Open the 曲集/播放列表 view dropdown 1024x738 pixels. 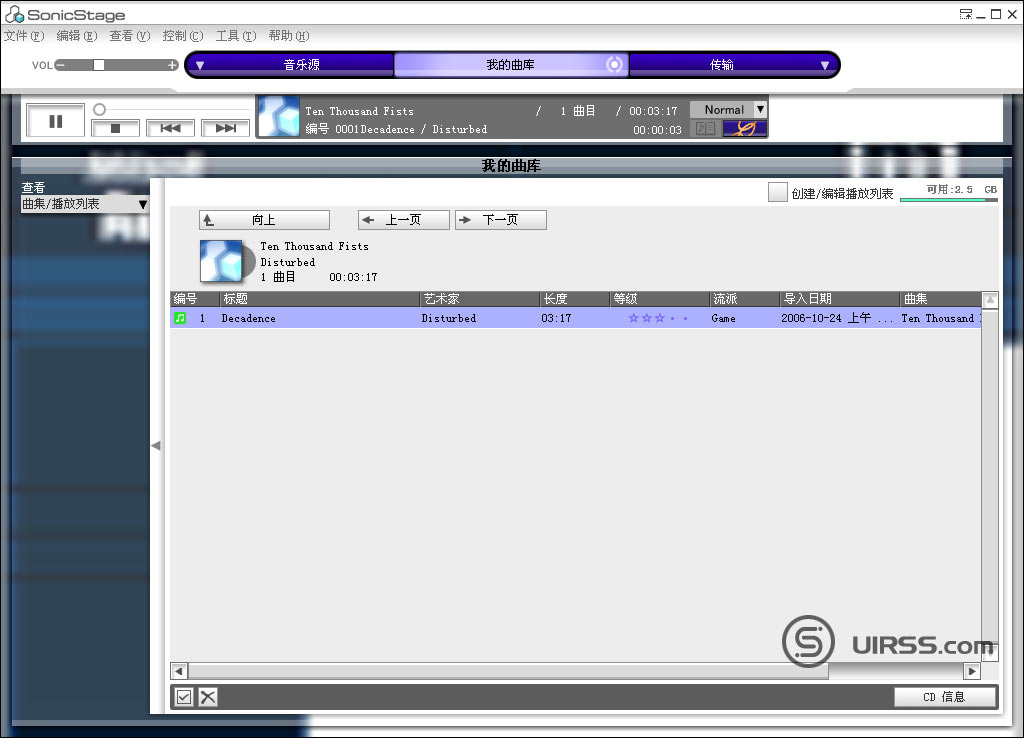pos(85,204)
